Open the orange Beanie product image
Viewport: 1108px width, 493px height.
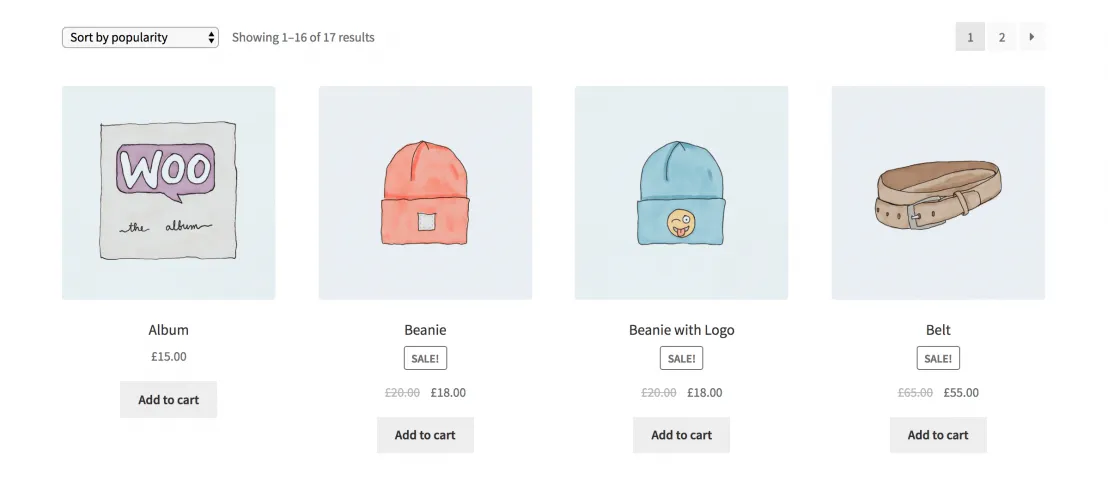point(425,192)
